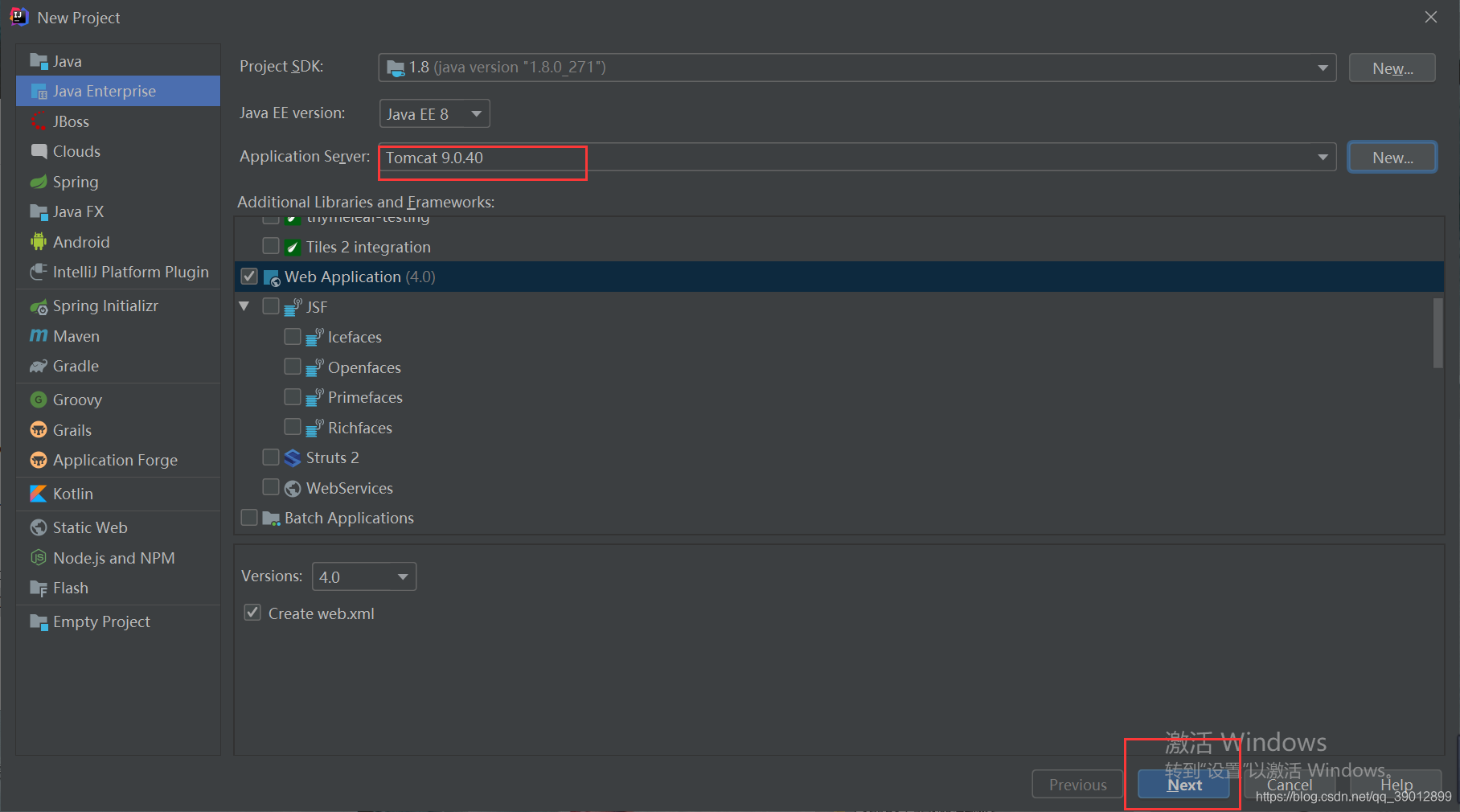
Task: Click the Groovy icon
Action: (x=39, y=400)
